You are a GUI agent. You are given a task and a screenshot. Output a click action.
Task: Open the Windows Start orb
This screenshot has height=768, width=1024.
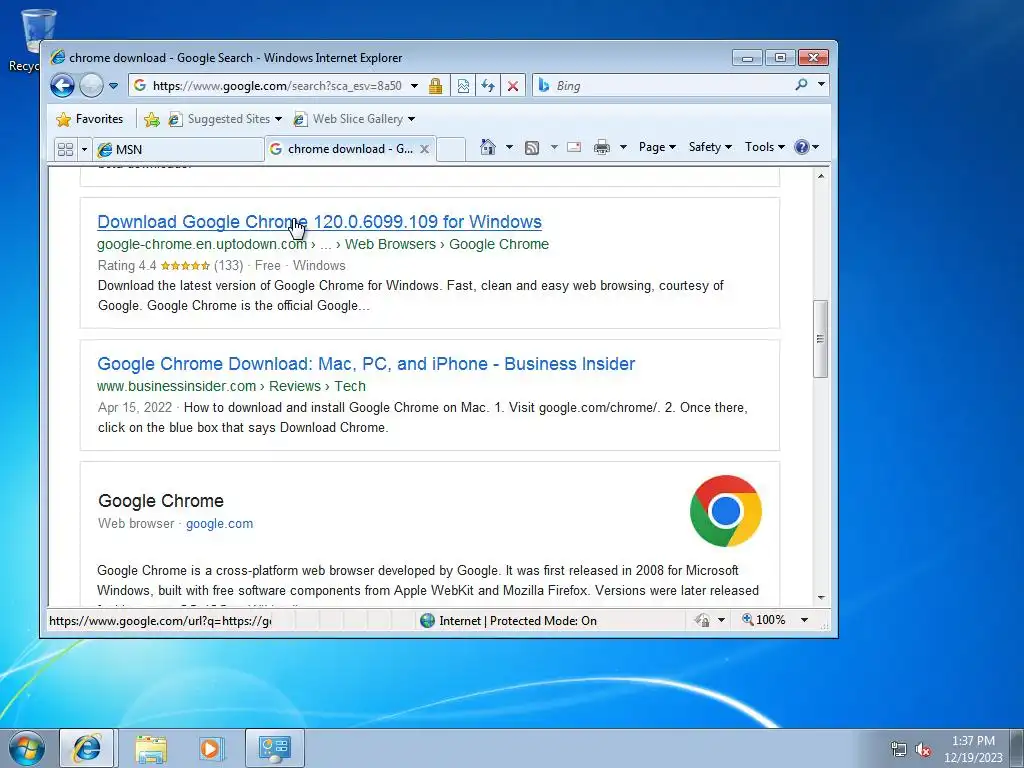click(x=27, y=748)
